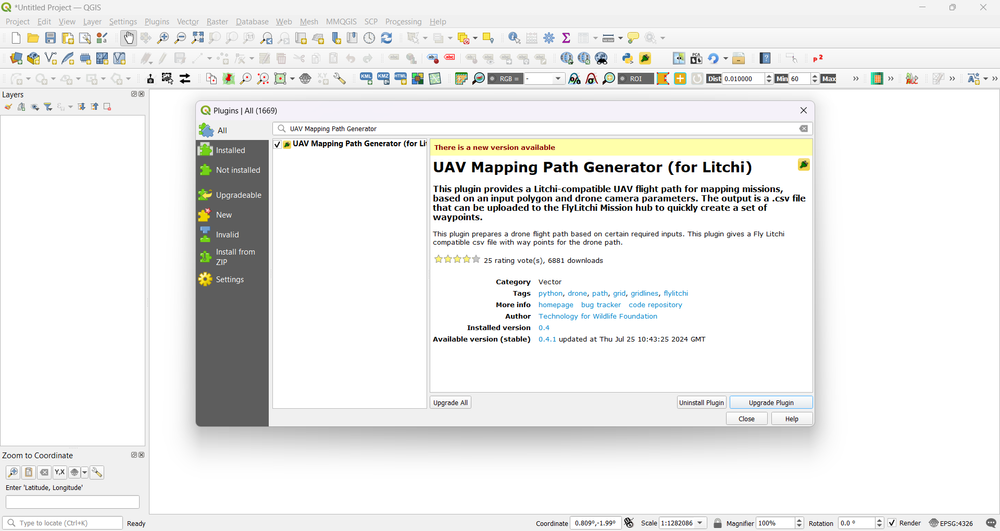Open the plugin homepage link

[555, 305]
